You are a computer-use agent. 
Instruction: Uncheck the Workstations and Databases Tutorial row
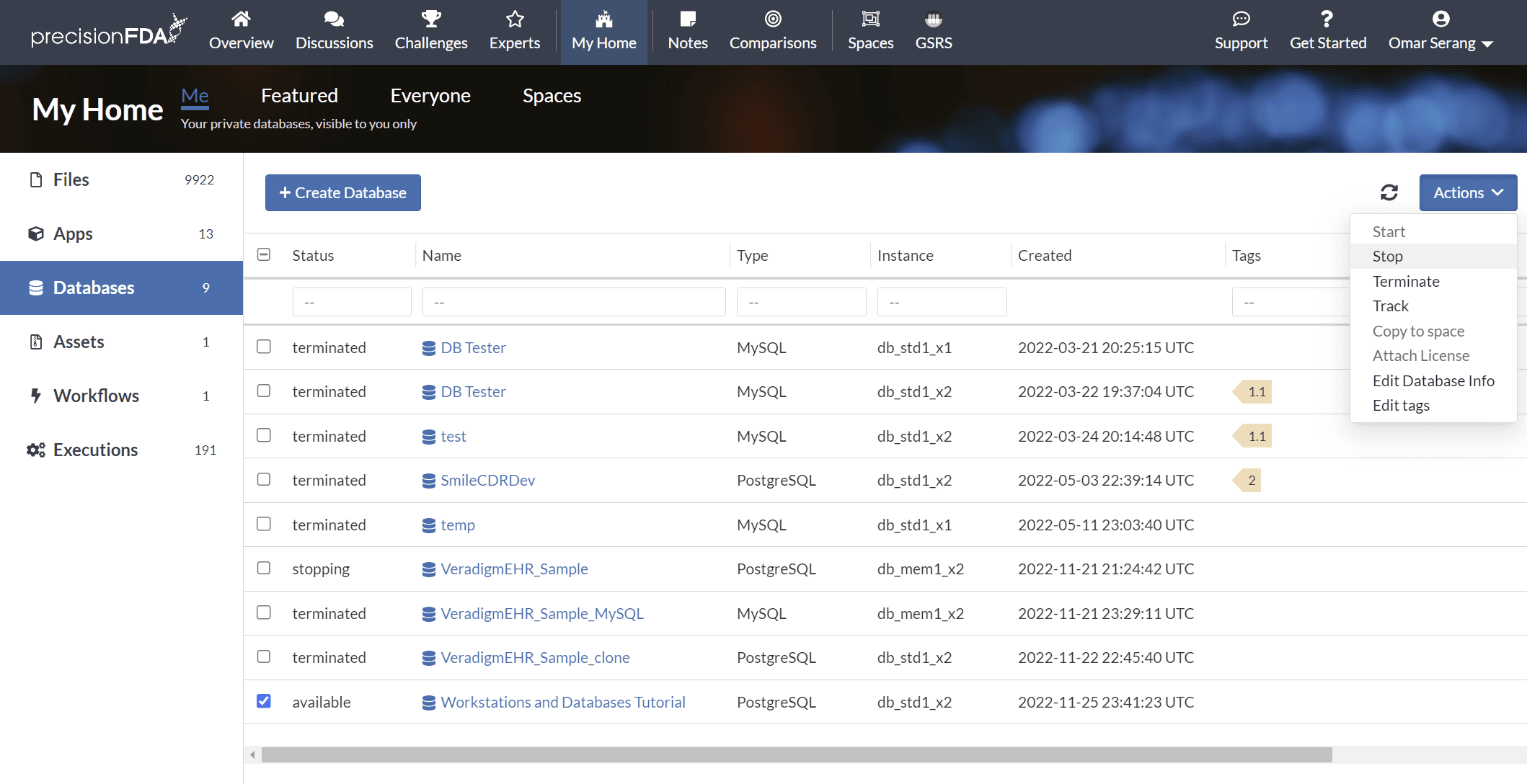click(264, 701)
